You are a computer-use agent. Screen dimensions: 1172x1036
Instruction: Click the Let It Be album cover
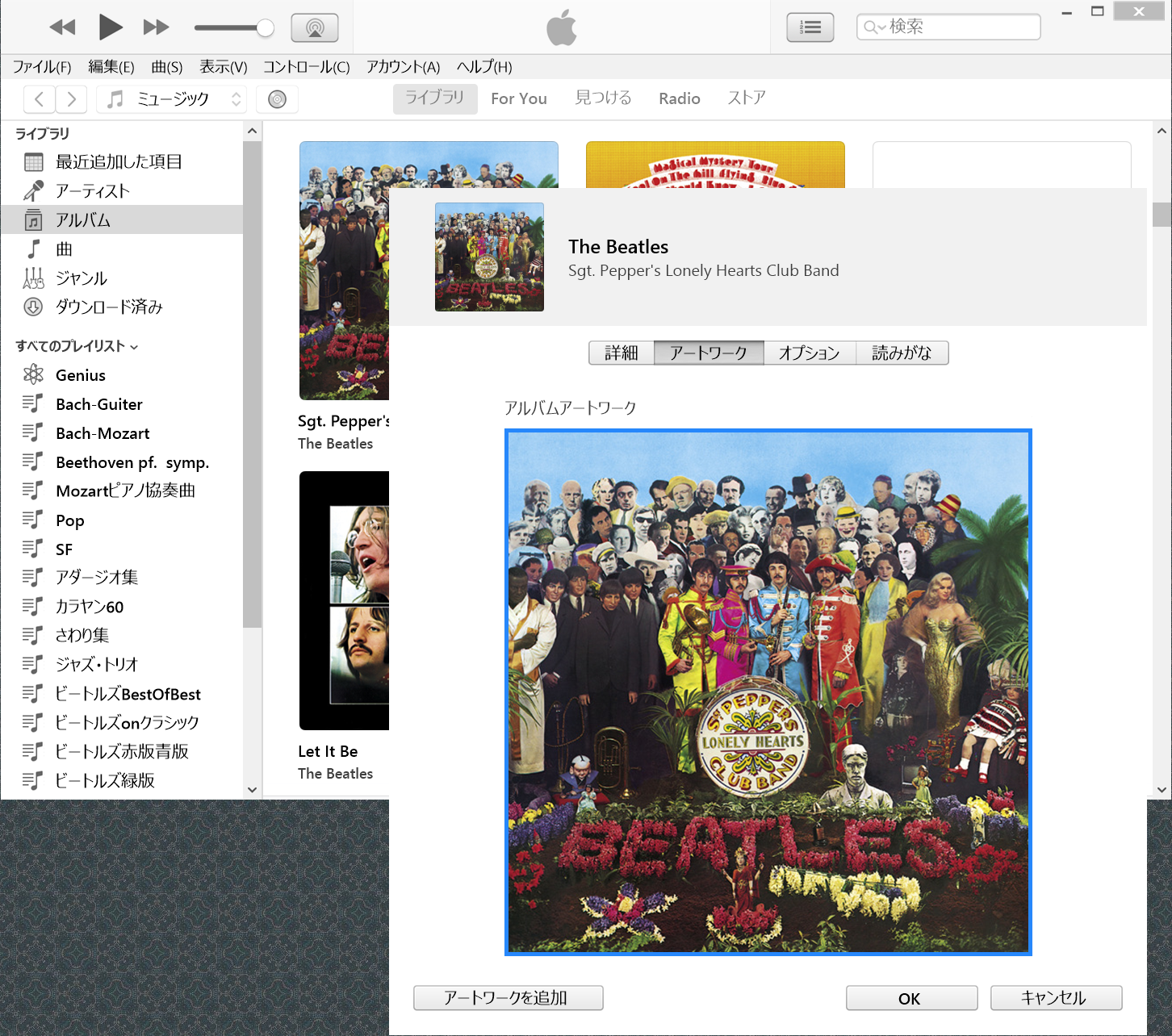pos(345,600)
